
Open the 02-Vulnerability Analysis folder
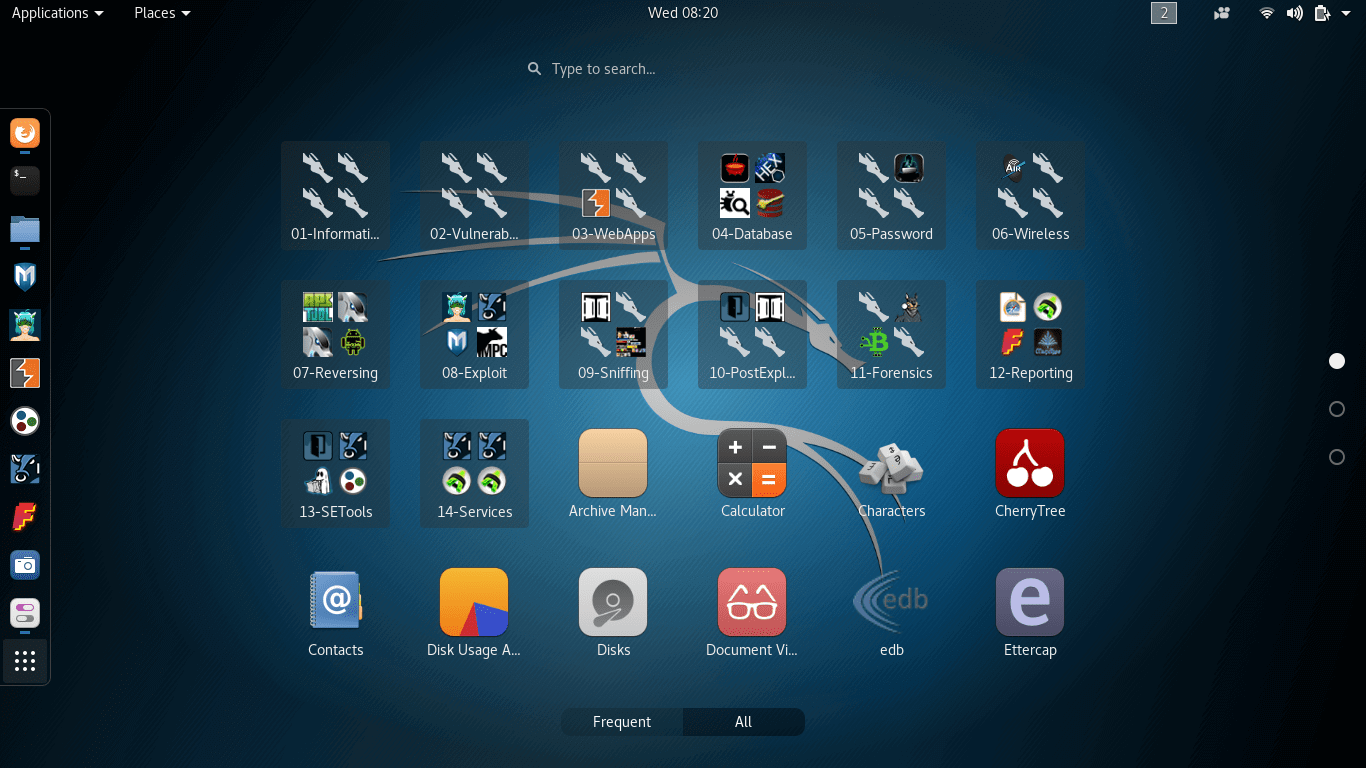pyautogui.click(x=474, y=195)
